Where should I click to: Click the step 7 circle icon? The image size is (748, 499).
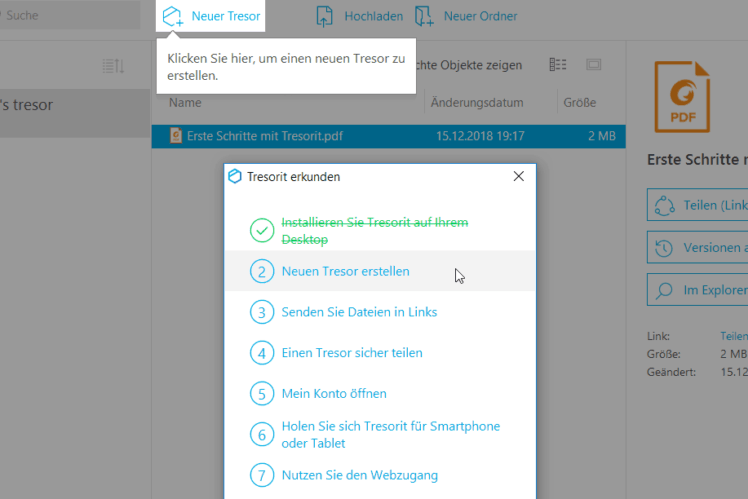(262, 475)
